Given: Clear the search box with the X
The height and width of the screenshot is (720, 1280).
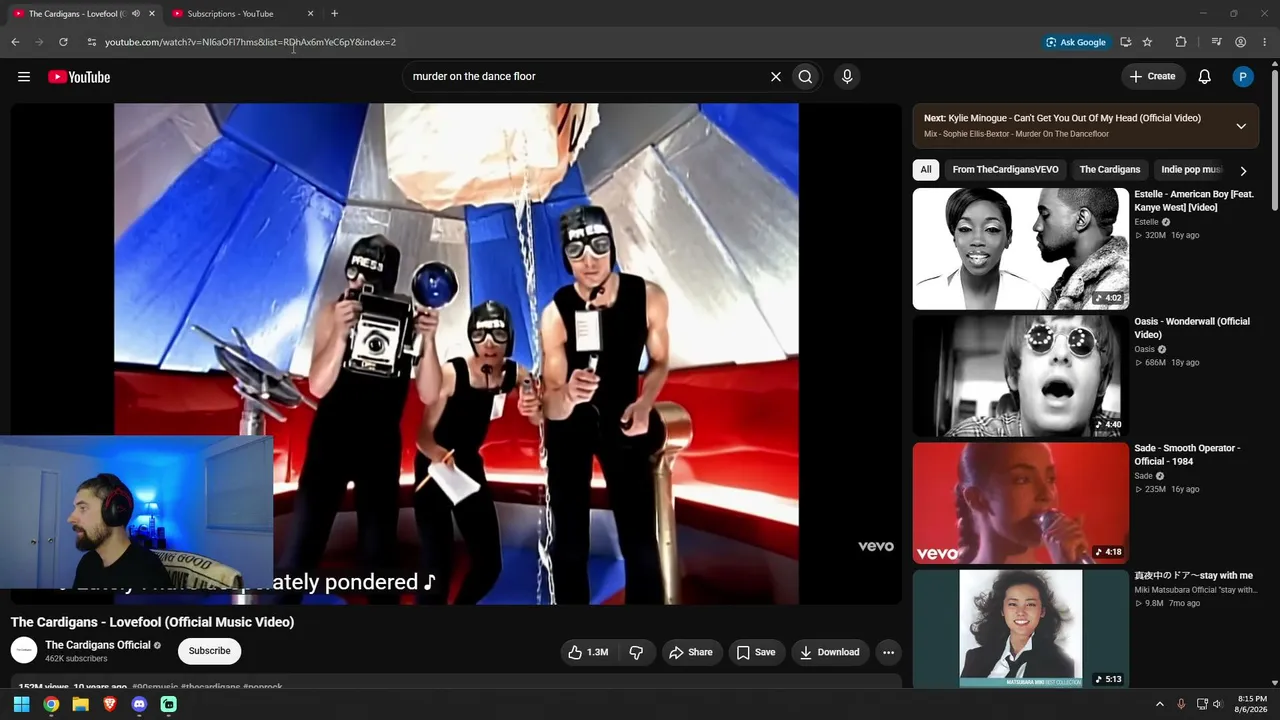Looking at the screenshot, I should click(x=775, y=77).
